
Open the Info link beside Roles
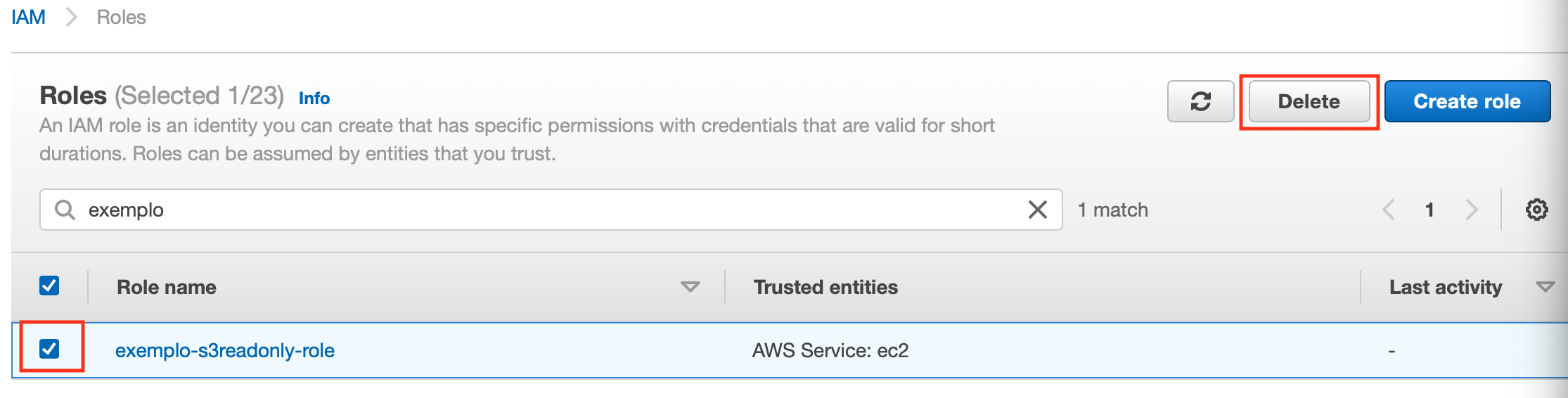tap(314, 98)
